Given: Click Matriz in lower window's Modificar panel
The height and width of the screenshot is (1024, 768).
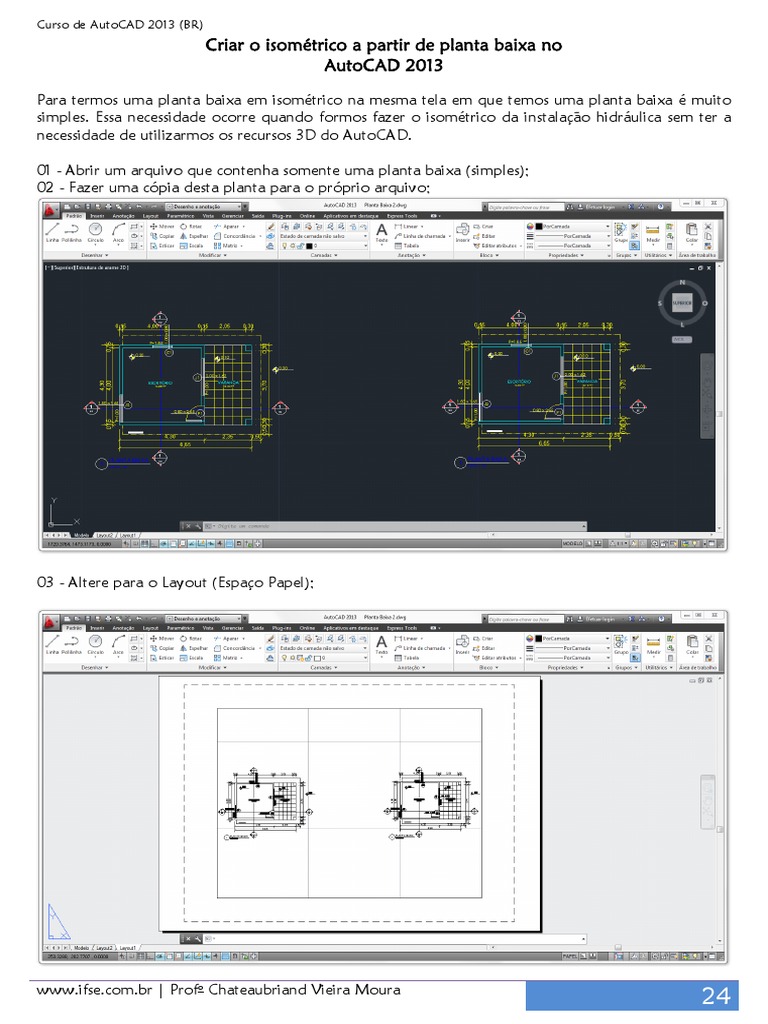Looking at the screenshot, I should (x=228, y=658).
